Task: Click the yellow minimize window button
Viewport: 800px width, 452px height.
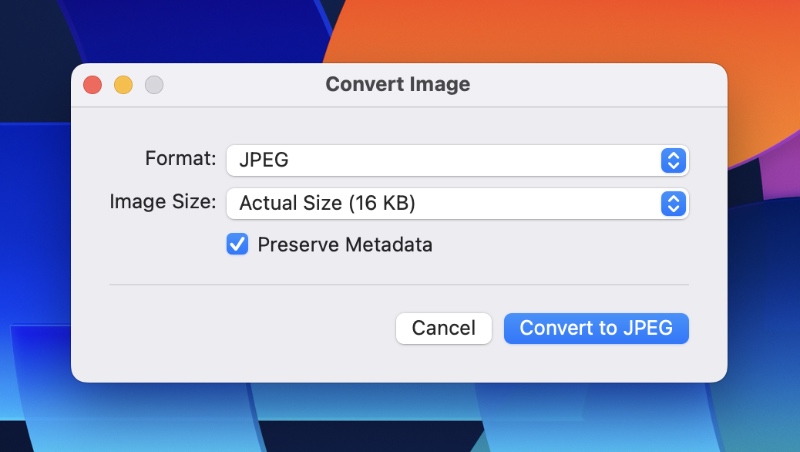Action: tap(123, 85)
